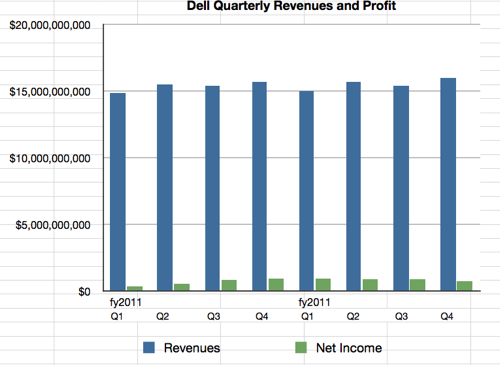Click the Net Income bar beside the leftmost Q4 revenue bar
This screenshot has height=365, width=500.
(276, 285)
